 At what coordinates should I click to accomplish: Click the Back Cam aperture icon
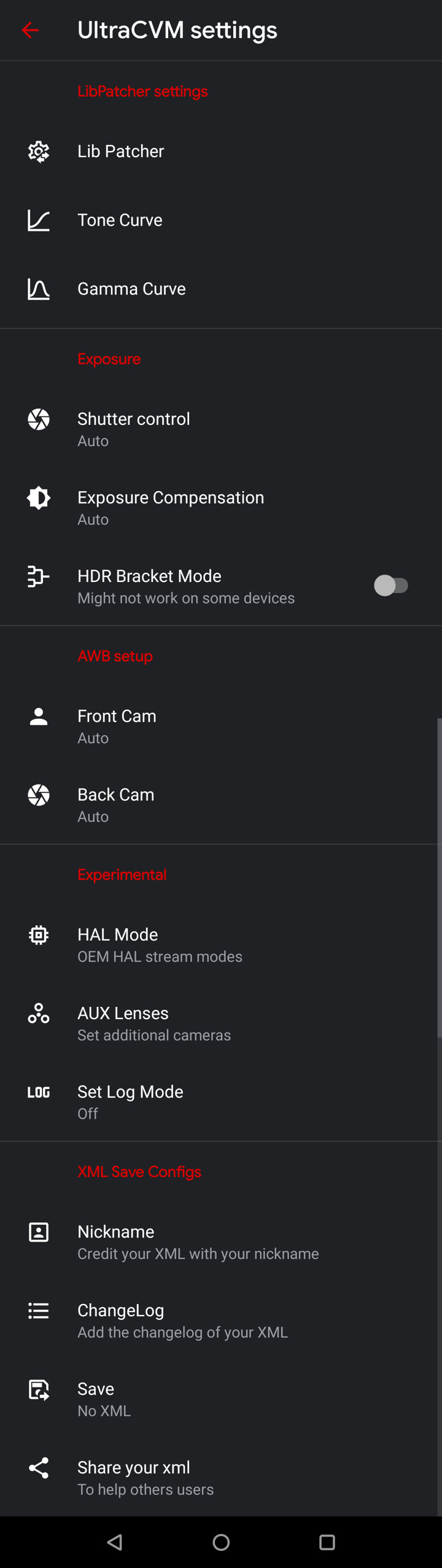pos(38,794)
